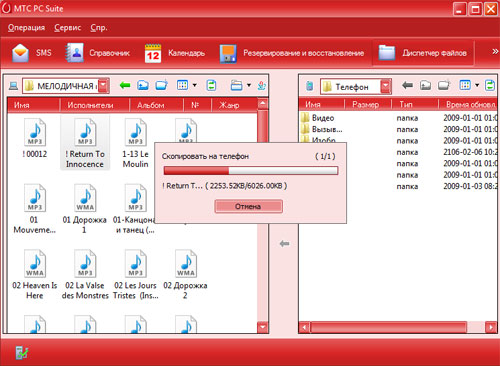The height and width of the screenshot is (366, 500).
Task: Sort phone files by Тип column
Action: point(414,105)
